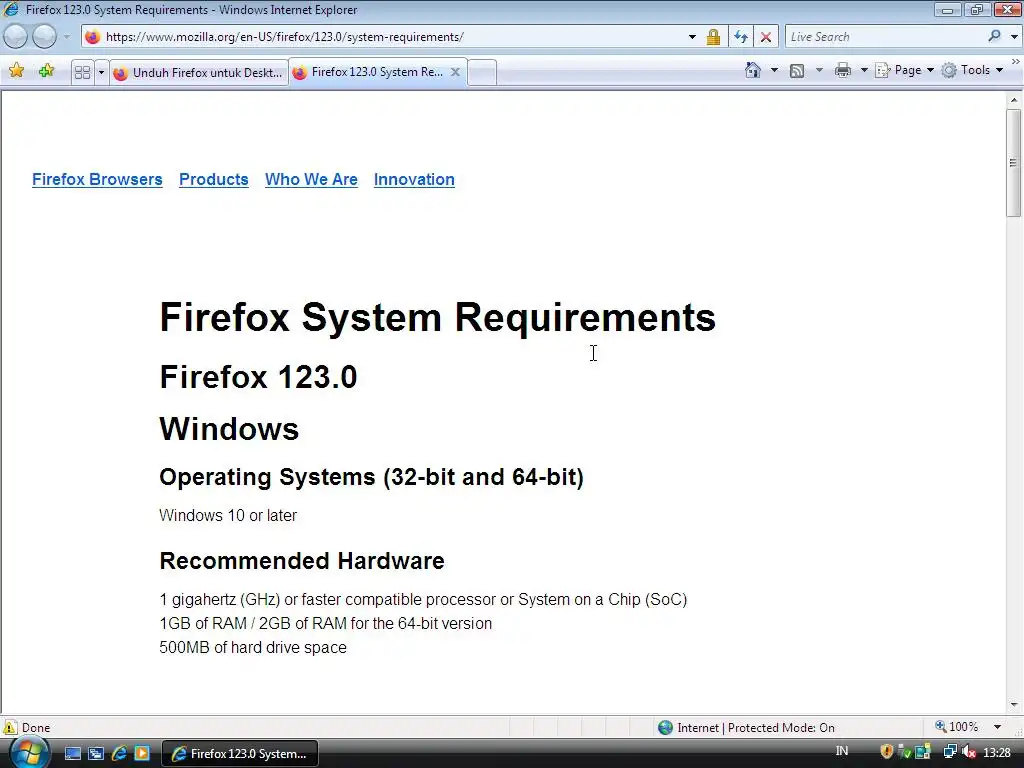Click the network connection tray icon
The height and width of the screenshot is (768, 1024).
(x=950, y=752)
